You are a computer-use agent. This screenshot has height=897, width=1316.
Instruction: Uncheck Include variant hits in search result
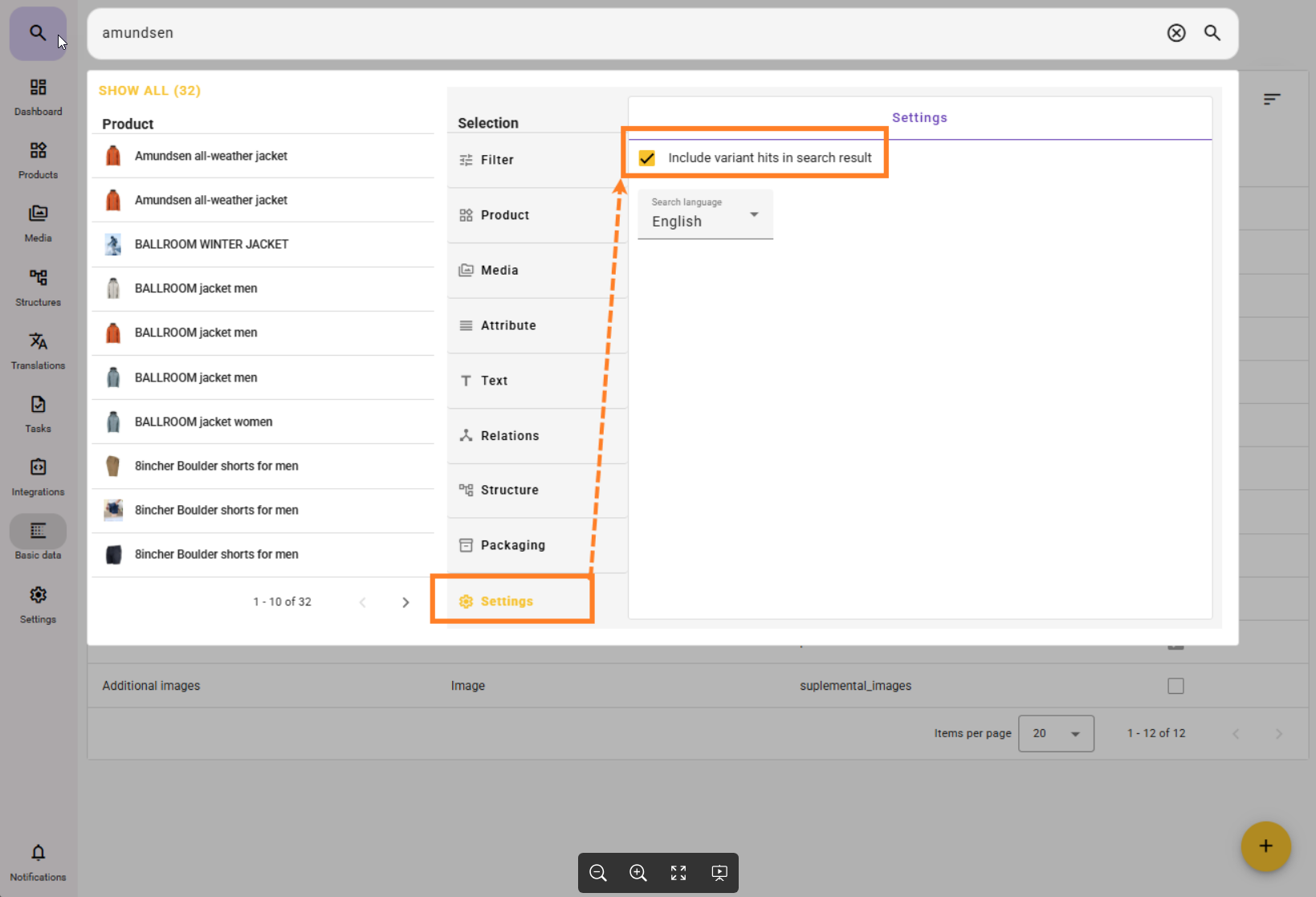coord(647,158)
